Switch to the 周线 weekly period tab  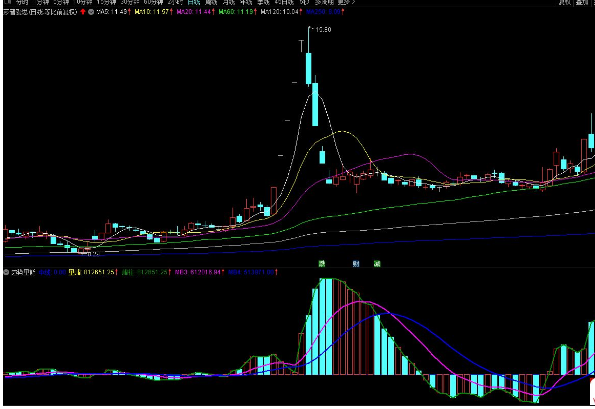click(x=211, y=2)
